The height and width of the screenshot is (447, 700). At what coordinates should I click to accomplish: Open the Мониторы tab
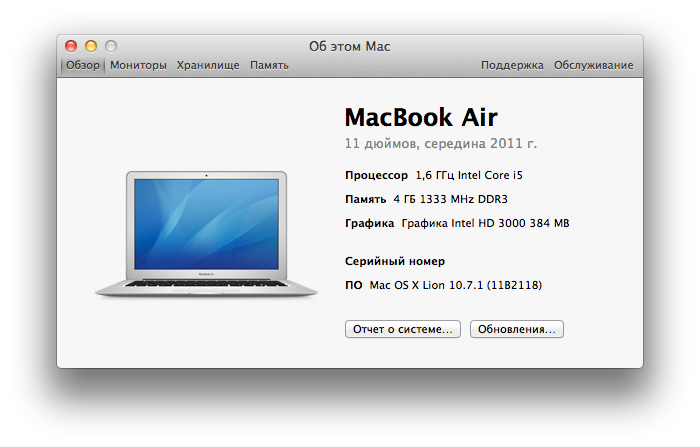point(138,65)
